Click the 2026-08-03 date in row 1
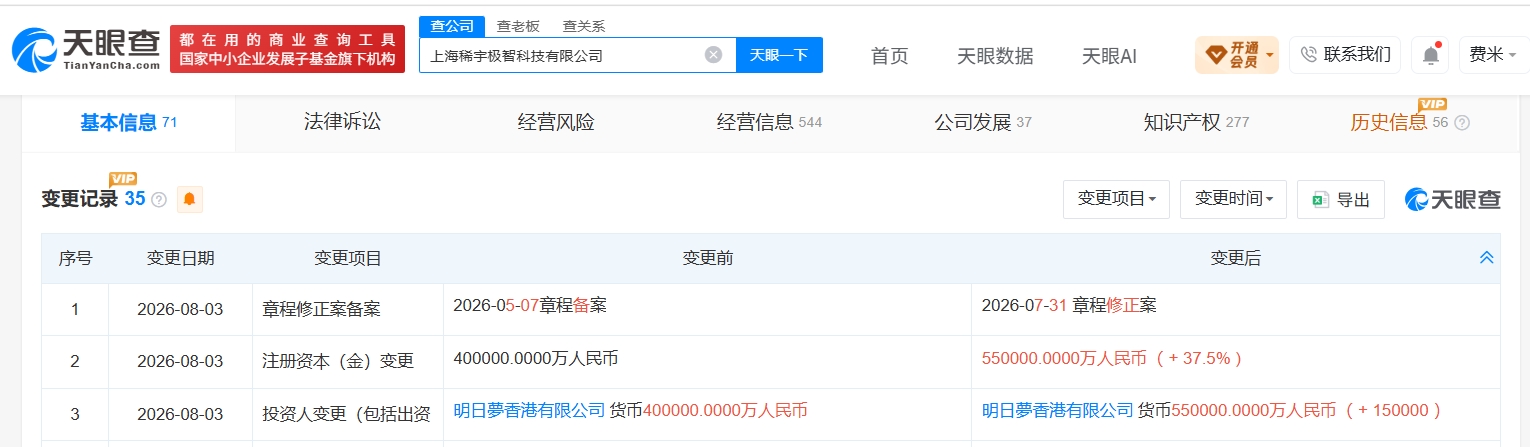 [x=180, y=310]
